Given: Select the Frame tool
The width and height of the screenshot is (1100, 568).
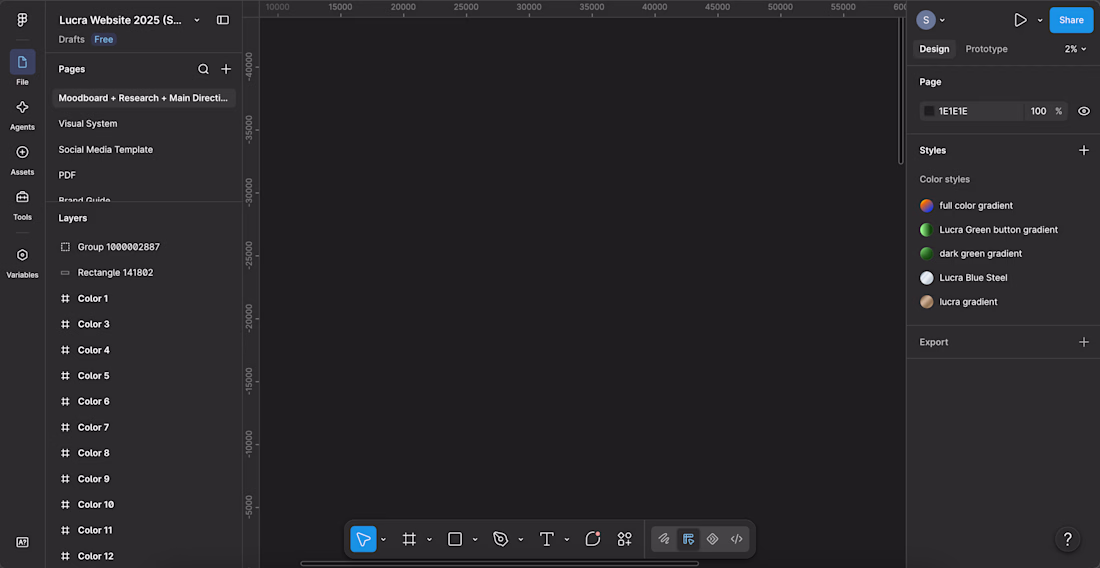Looking at the screenshot, I should click(409, 539).
